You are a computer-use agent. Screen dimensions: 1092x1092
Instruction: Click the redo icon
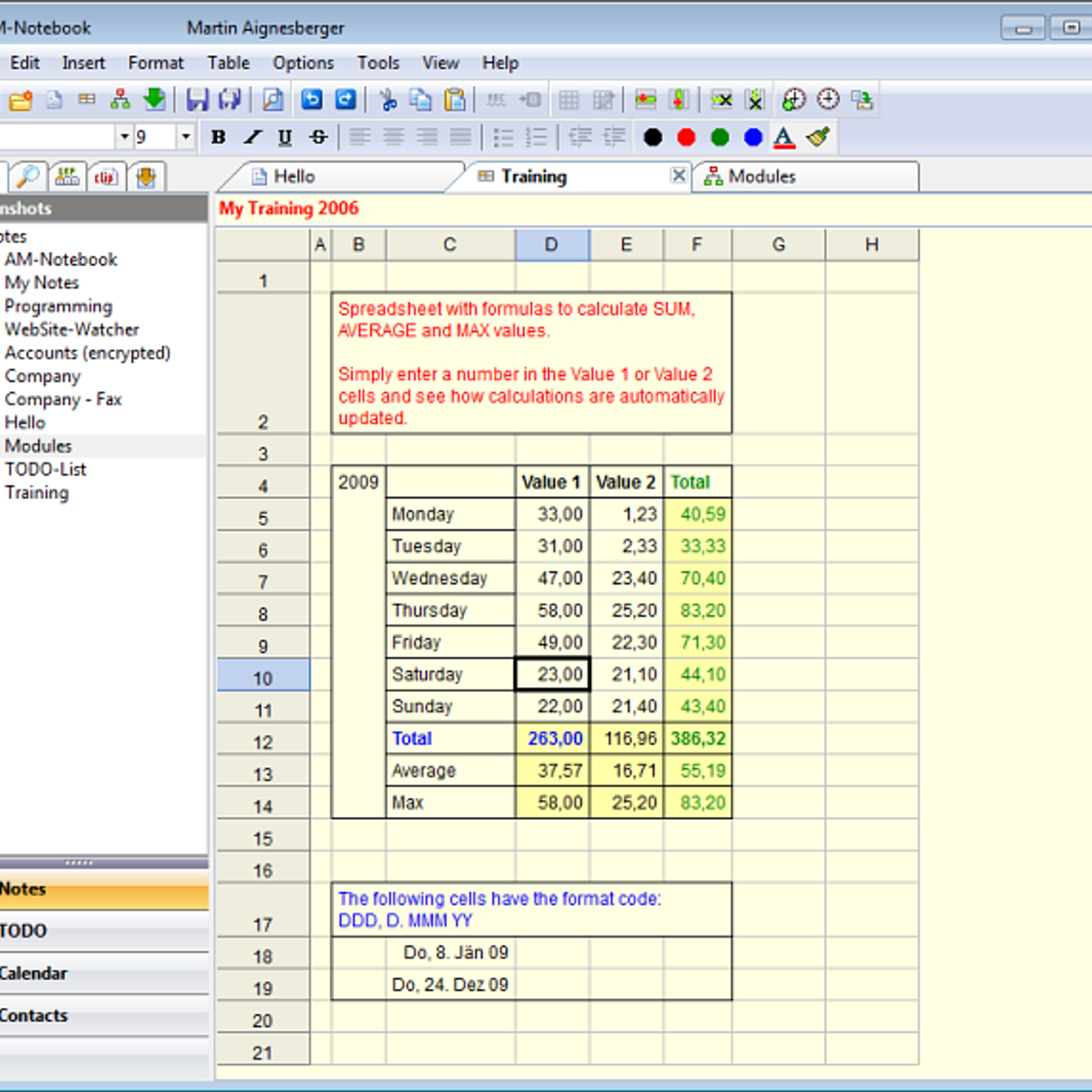point(346,100)
